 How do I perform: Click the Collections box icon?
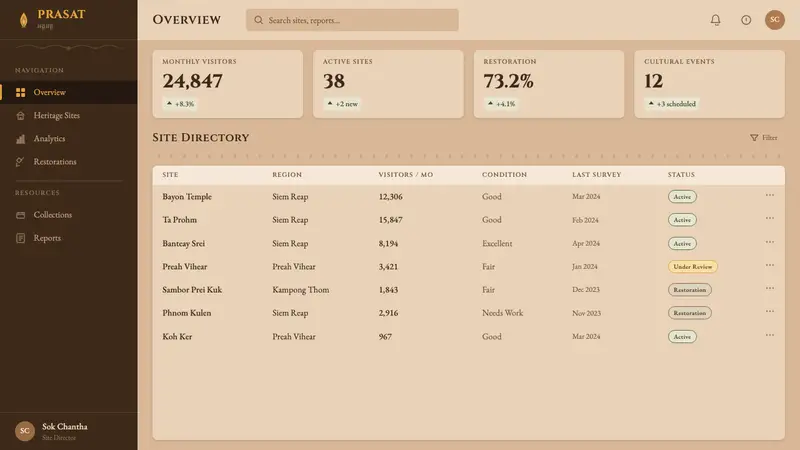pos(20,215)
